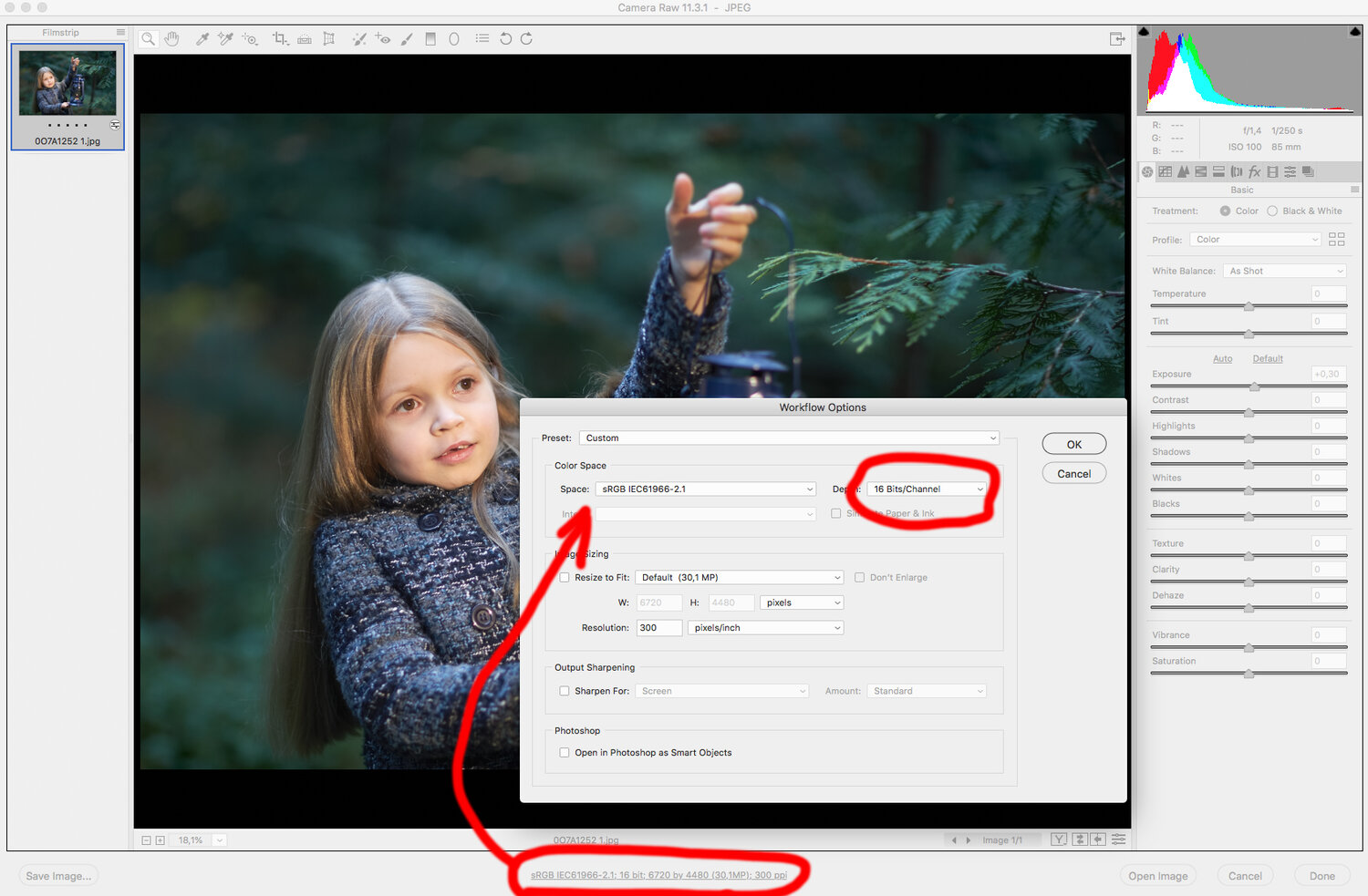This screenshot has height=896, width=1368.
Task: Select the Zoom tool in the toolbar
Action: [x=148, y=39]
